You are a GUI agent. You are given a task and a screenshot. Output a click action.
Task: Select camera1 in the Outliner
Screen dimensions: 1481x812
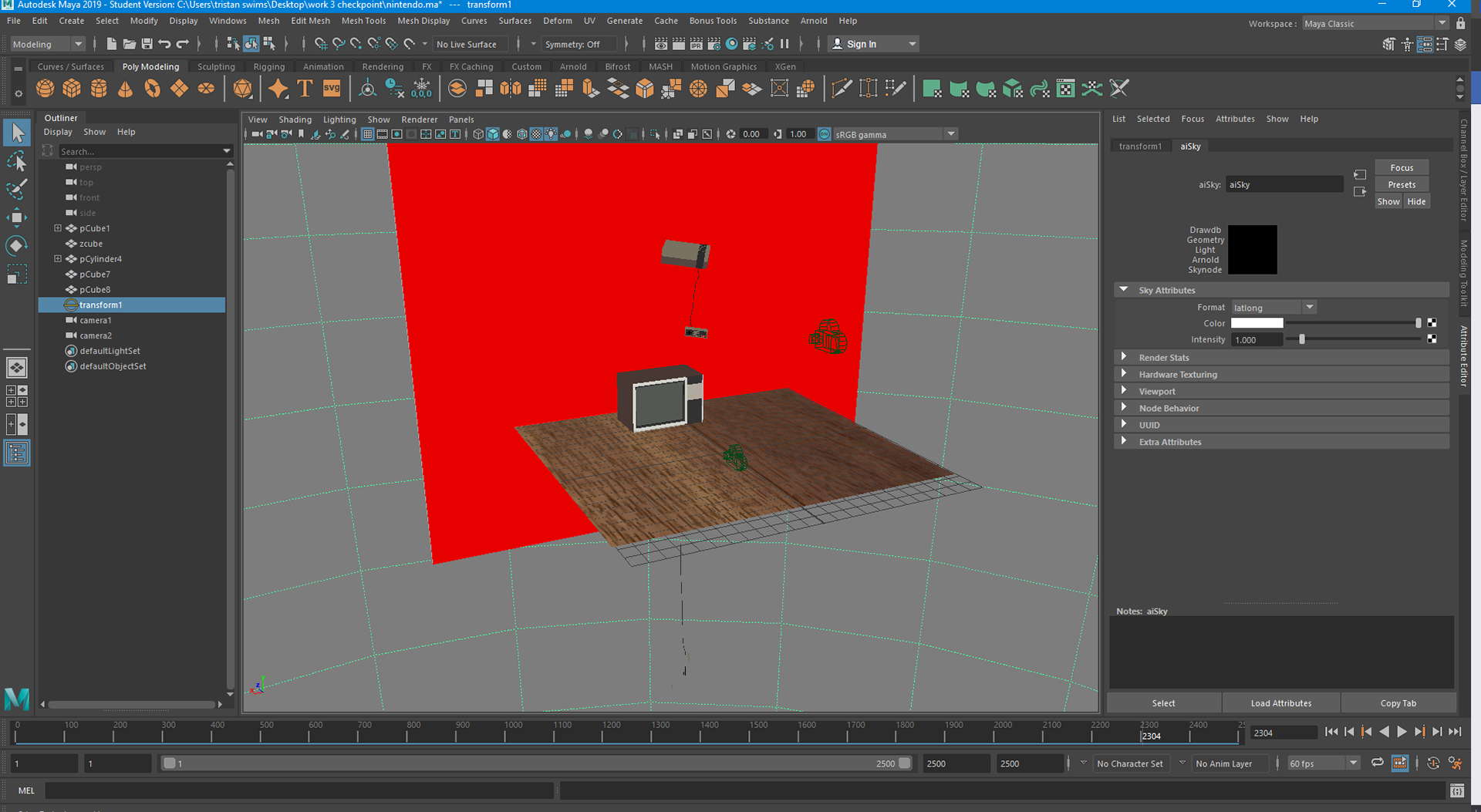[96, 320]
